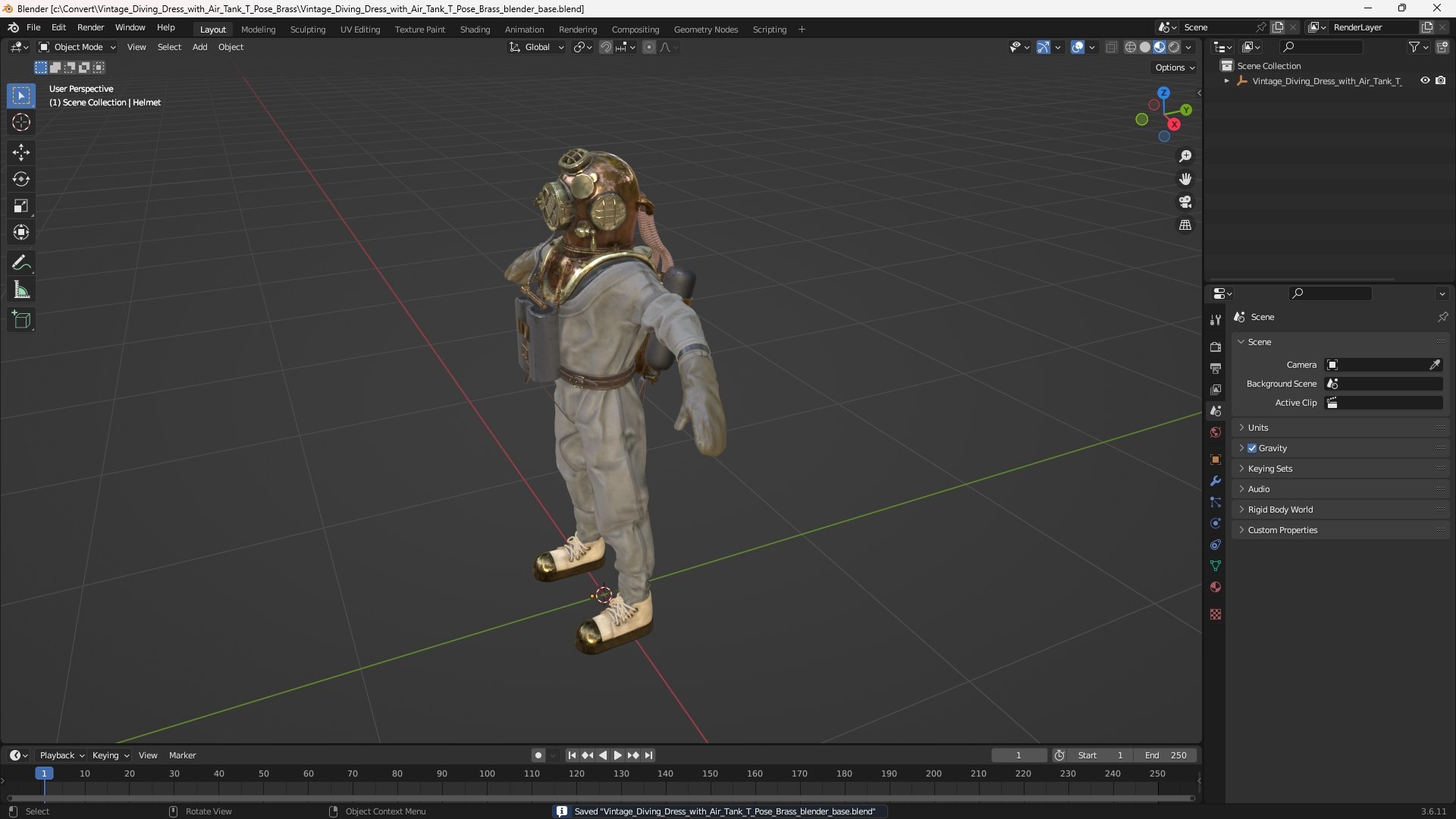Screen dimensions: 1456x819
Task: Switch to the UV Editing workspace tab
Action: pos(360,30)
